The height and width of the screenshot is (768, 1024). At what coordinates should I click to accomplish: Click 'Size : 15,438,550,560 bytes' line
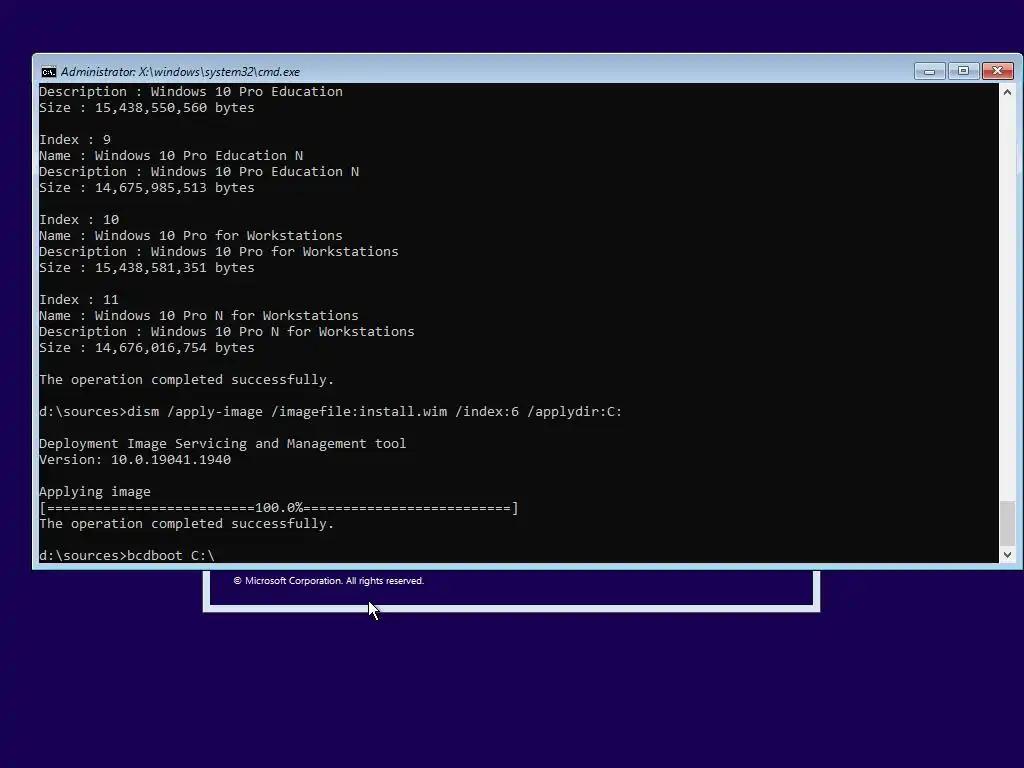coord(147,107)
